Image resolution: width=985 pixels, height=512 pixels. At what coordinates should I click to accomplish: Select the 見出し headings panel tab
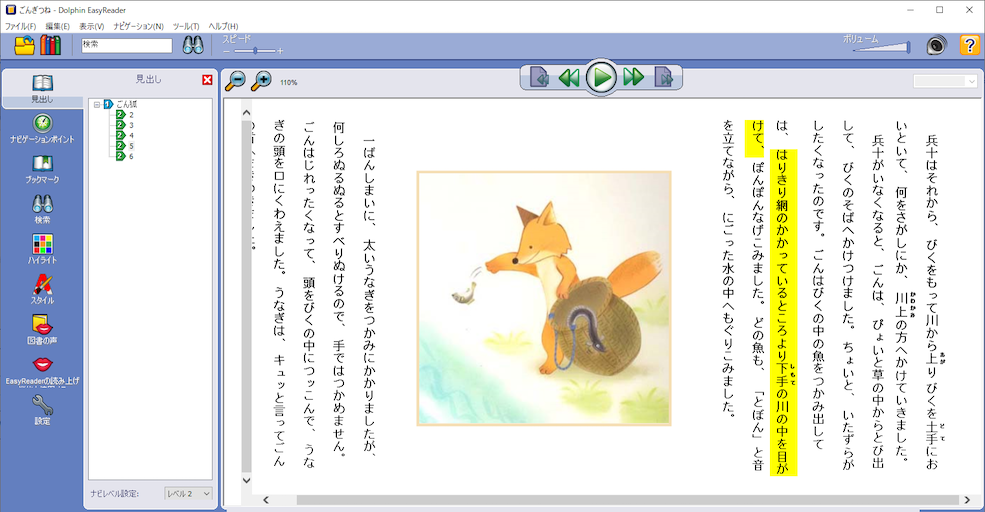click(43, 89)
